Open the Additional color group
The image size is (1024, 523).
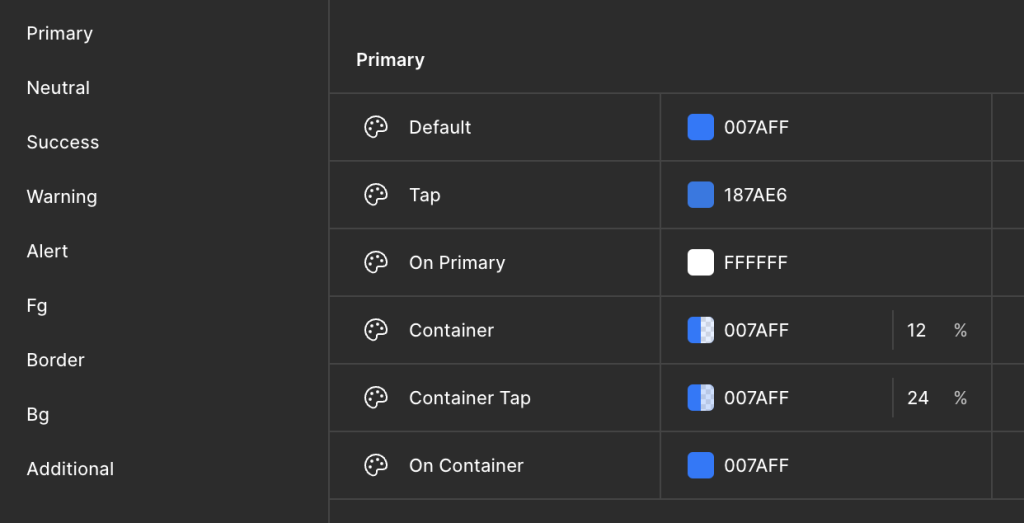coord(70,469)
